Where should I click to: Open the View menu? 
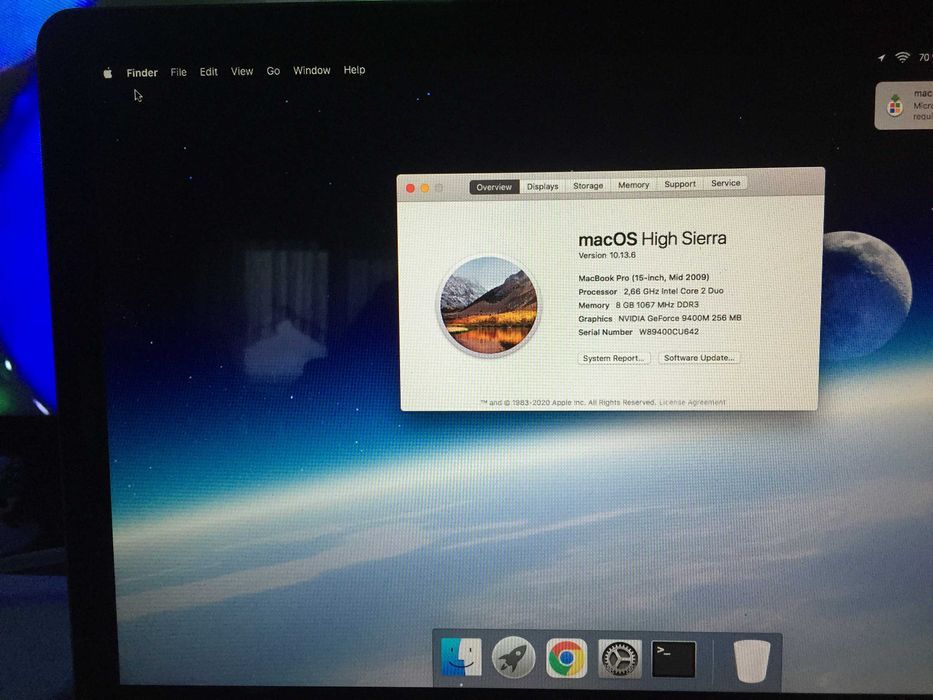pyautogui.click(x=242, y=71)
